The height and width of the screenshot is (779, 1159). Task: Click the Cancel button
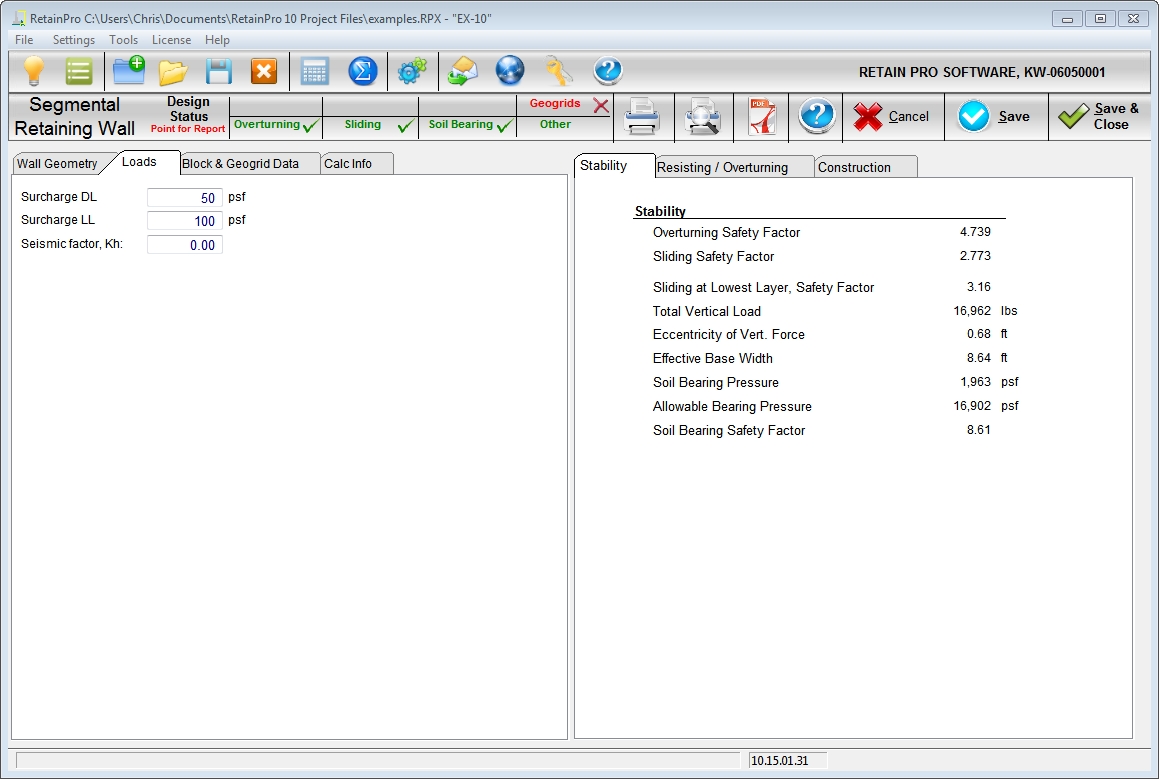click(x=892, y=117)
